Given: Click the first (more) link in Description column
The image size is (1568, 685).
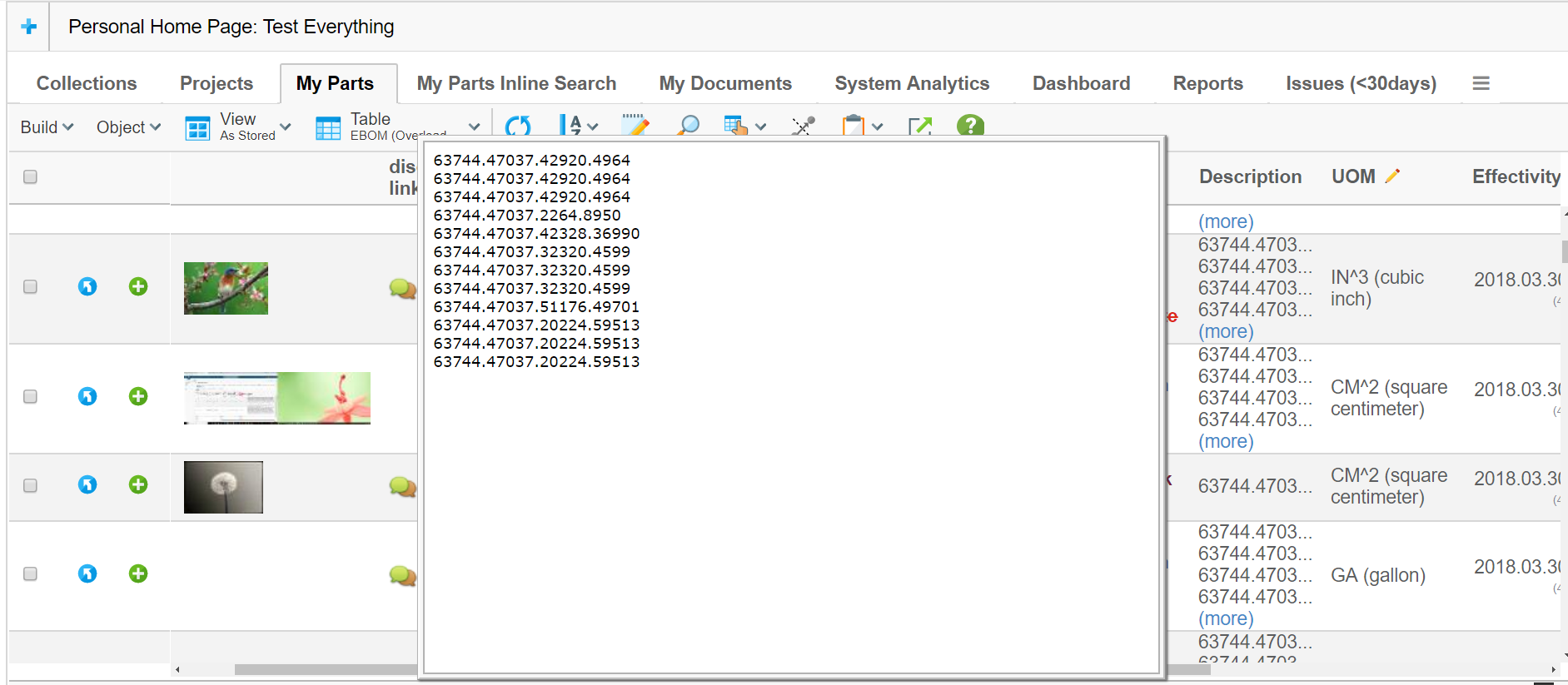Looking at the screenshot, I should 1225,221.
